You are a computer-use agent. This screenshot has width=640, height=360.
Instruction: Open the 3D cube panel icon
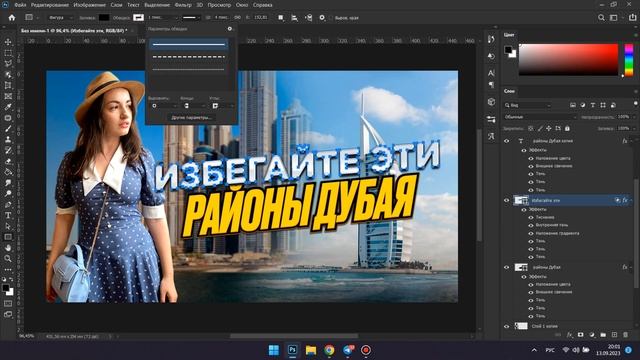(x=491, y=102)
